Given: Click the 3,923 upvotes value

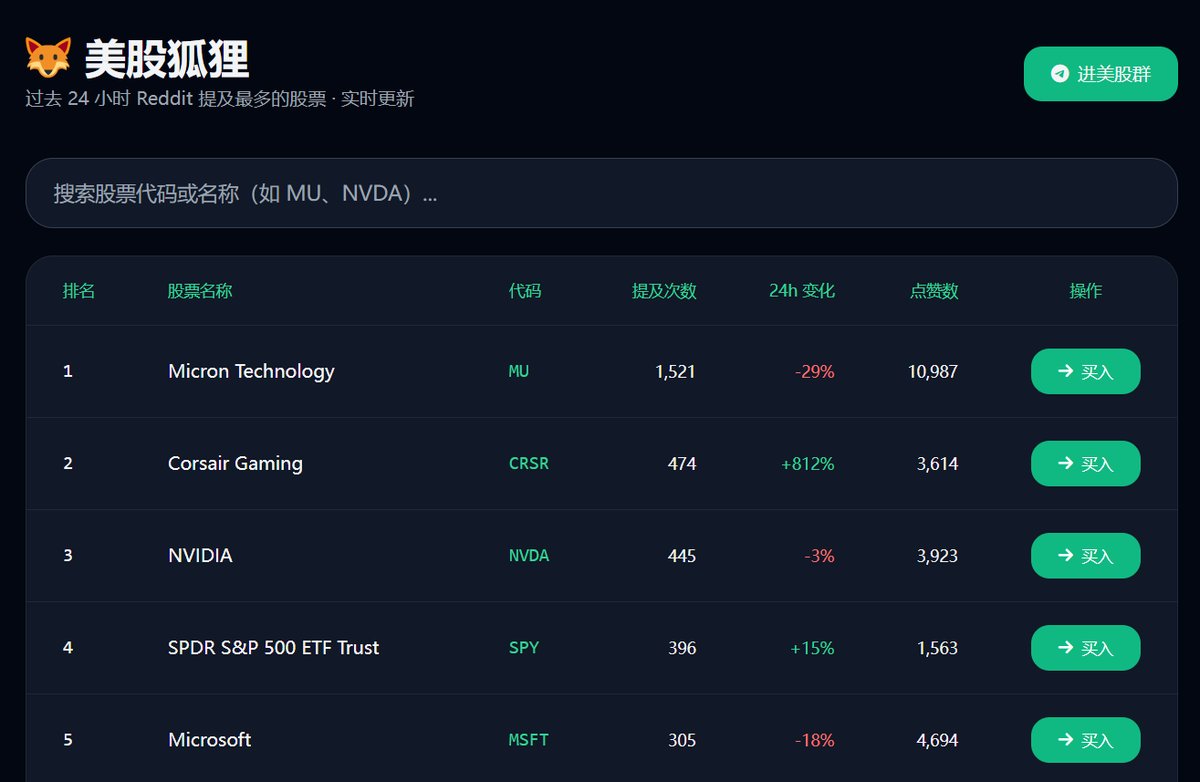Looking at the screenshot, I should [x=937, y=555].
